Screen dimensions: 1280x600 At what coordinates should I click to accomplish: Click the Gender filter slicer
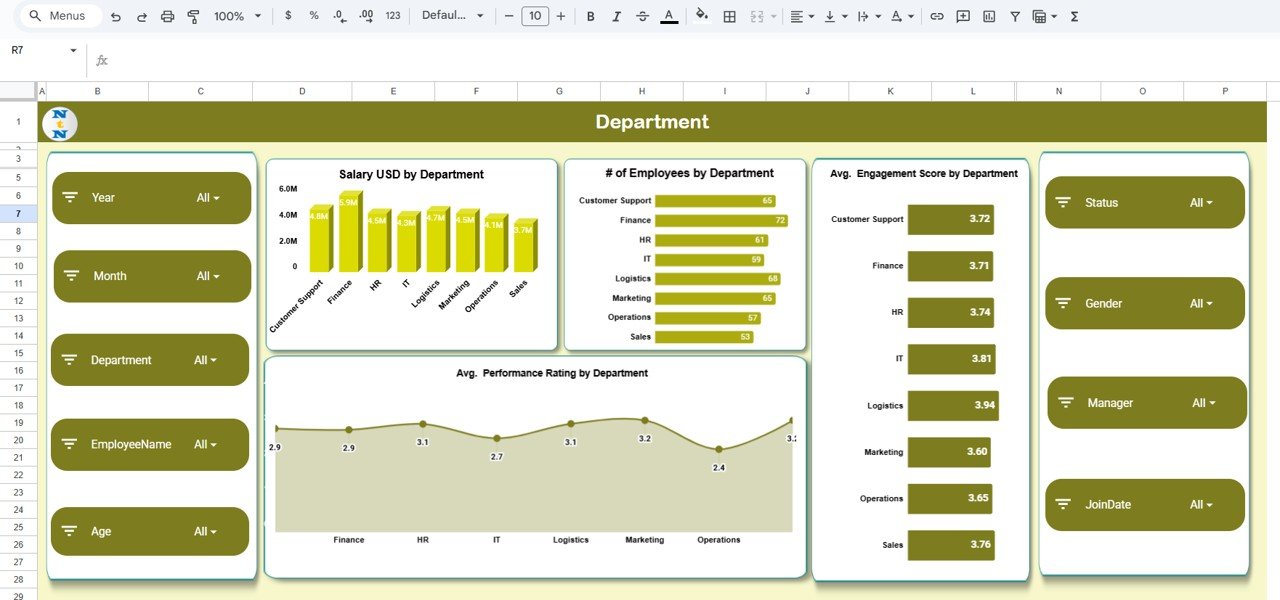coord(1144,303)
